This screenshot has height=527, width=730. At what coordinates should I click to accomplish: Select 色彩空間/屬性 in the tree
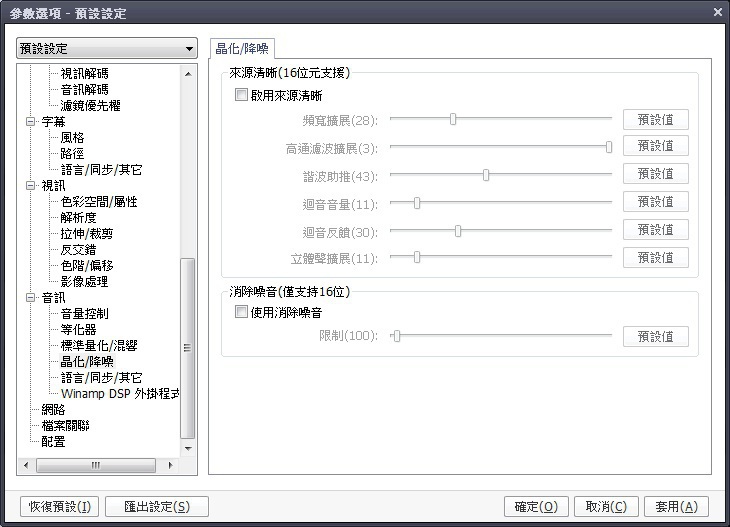click(99, 202)
